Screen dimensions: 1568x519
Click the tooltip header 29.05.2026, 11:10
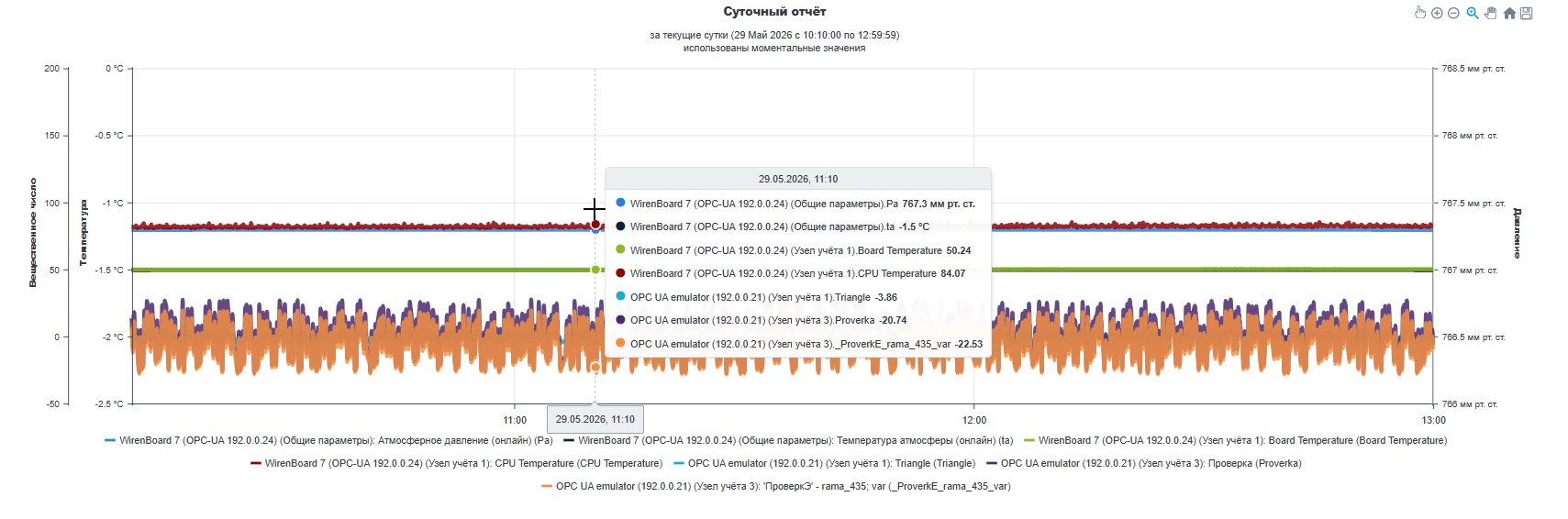point(798,179)
